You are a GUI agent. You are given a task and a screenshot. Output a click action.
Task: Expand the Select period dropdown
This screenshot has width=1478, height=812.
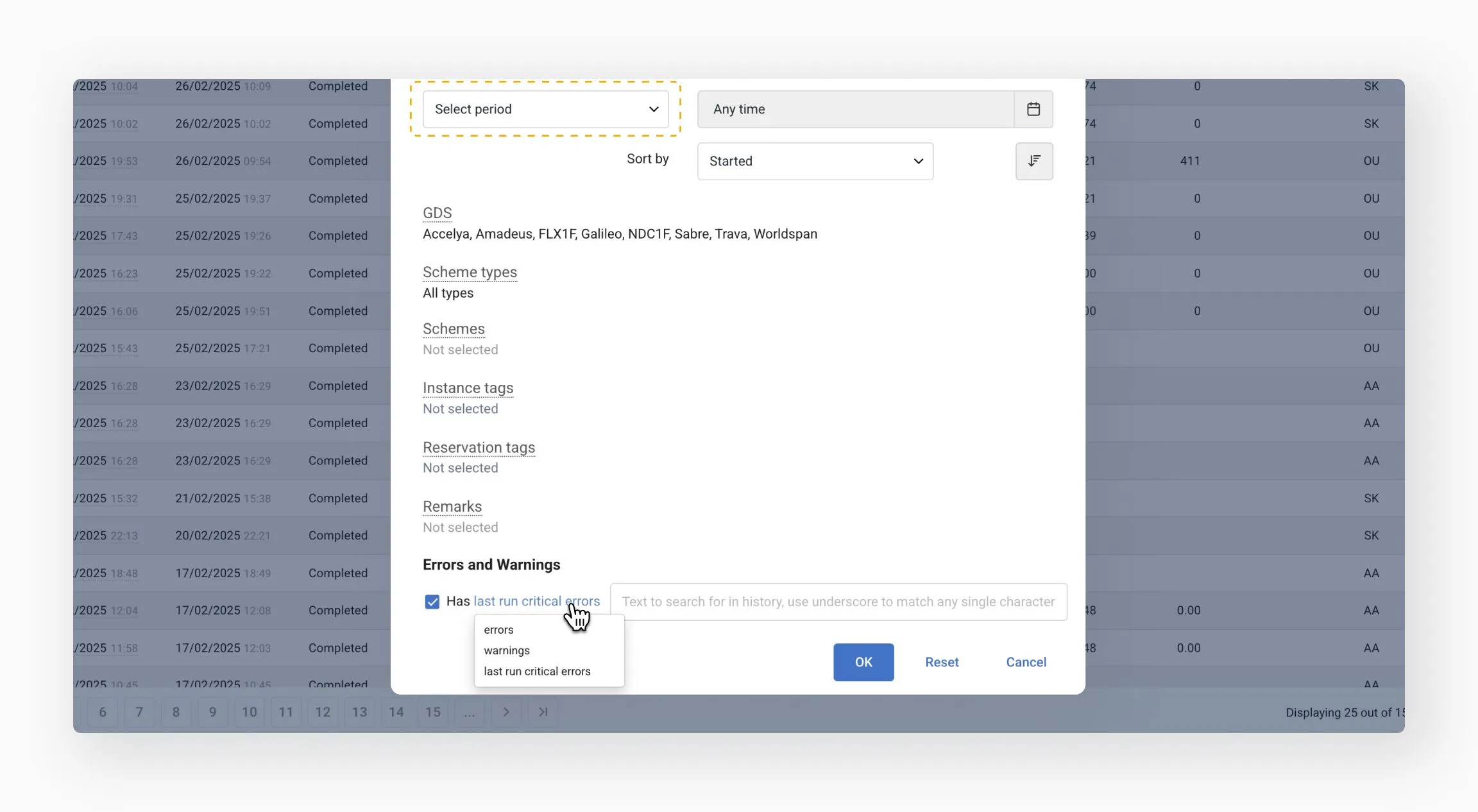545,109
